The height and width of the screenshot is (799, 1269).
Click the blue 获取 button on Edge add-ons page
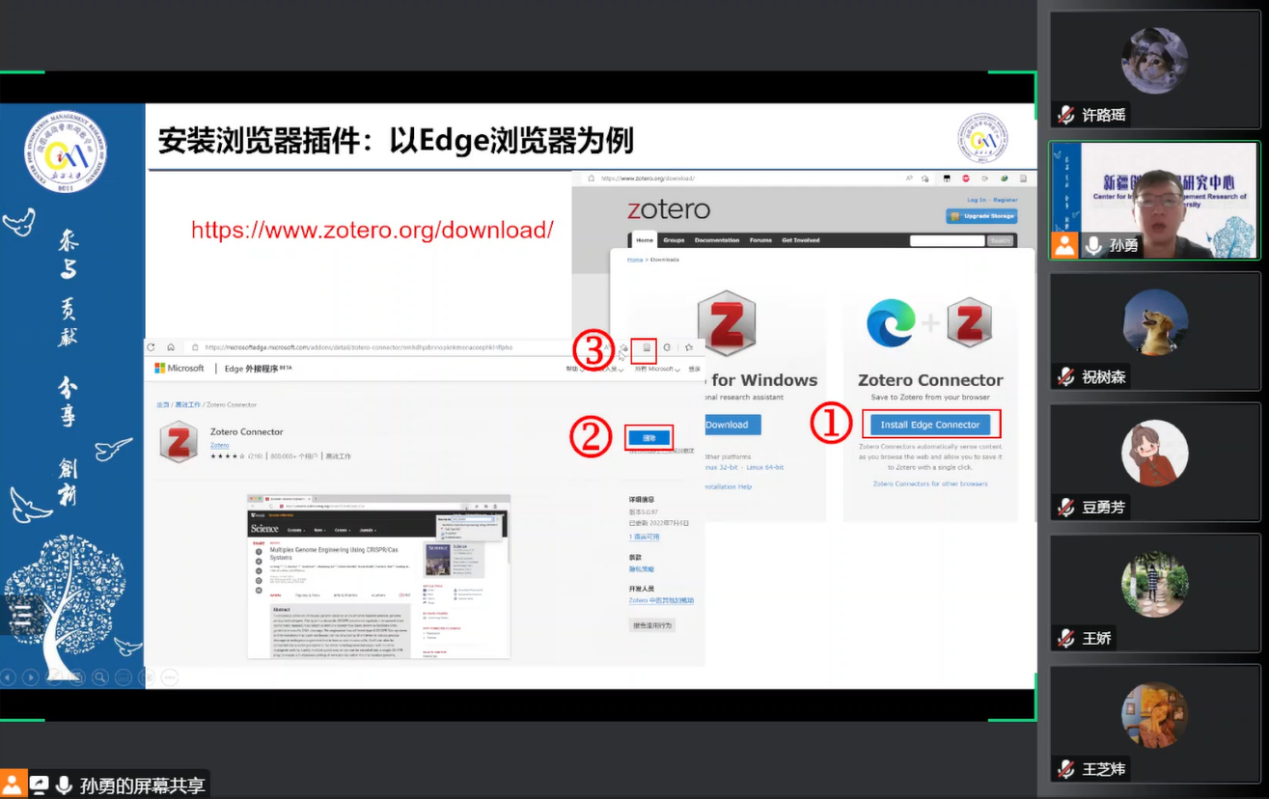tap(649, 437)
